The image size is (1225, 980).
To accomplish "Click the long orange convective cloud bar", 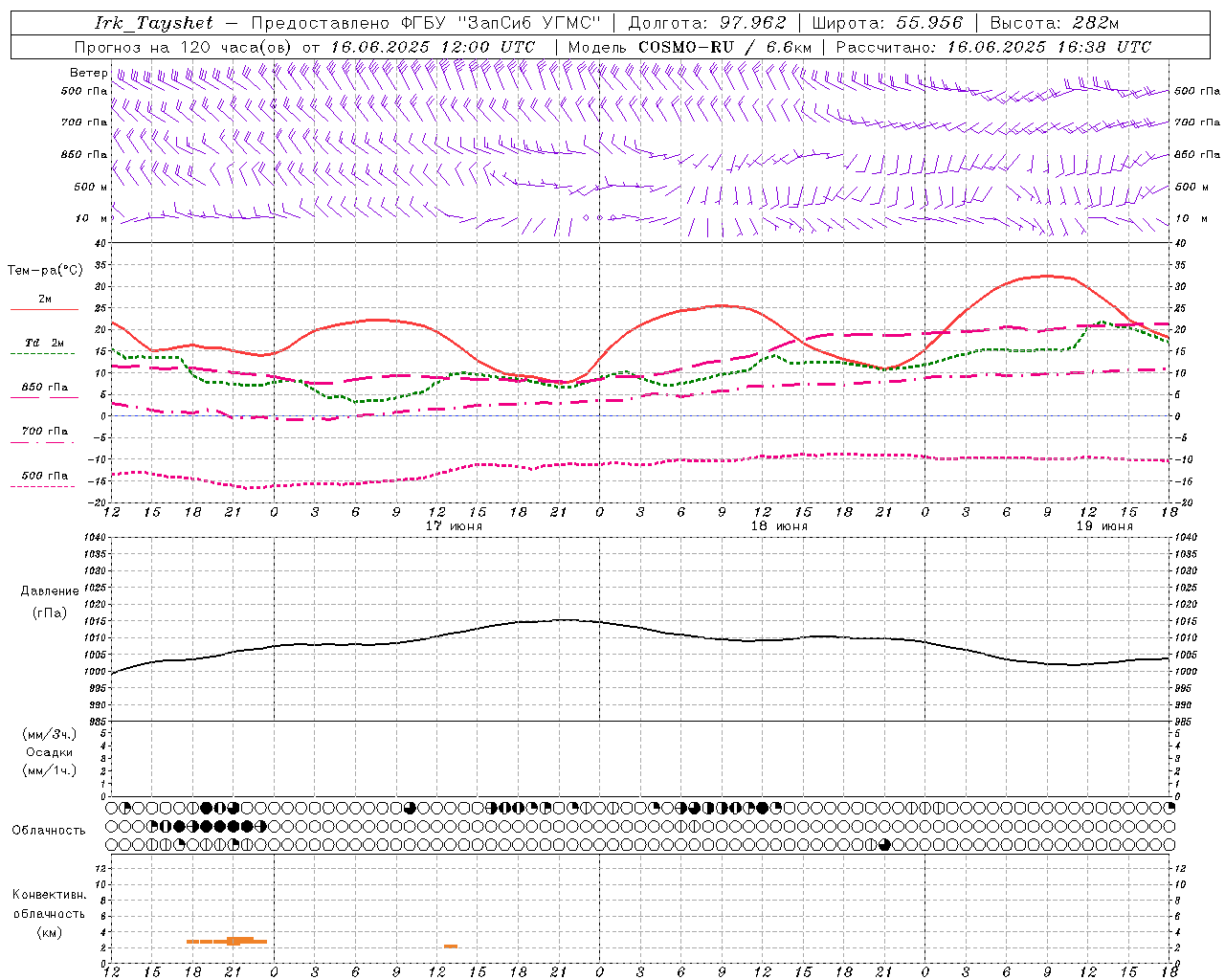I will coord(227,941).
